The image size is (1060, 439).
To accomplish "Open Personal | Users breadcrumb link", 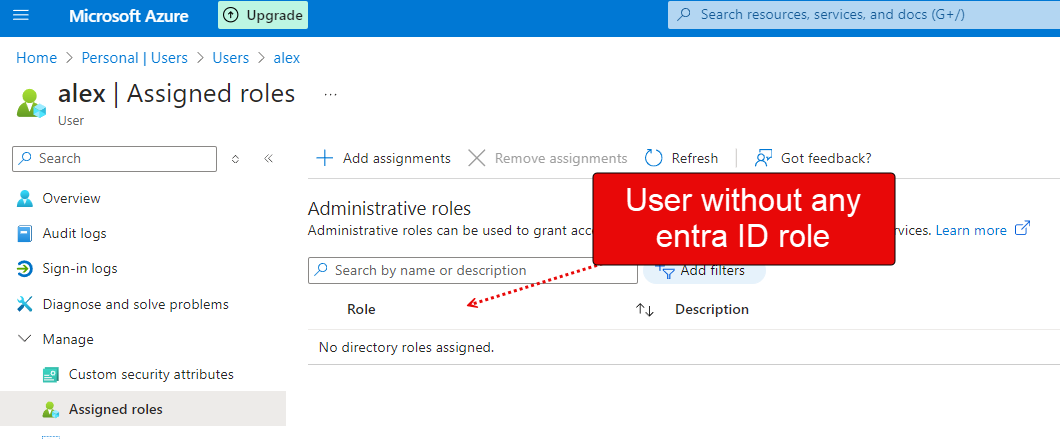I will coord(135,58).
